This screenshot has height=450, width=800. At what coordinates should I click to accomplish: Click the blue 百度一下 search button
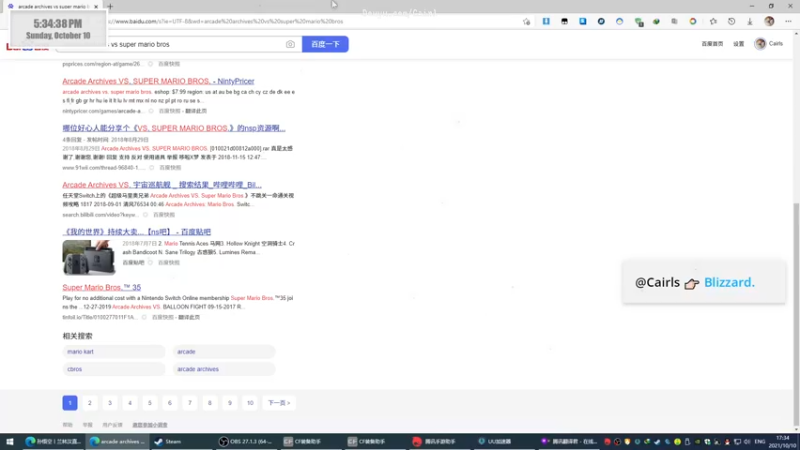[325, 44]
